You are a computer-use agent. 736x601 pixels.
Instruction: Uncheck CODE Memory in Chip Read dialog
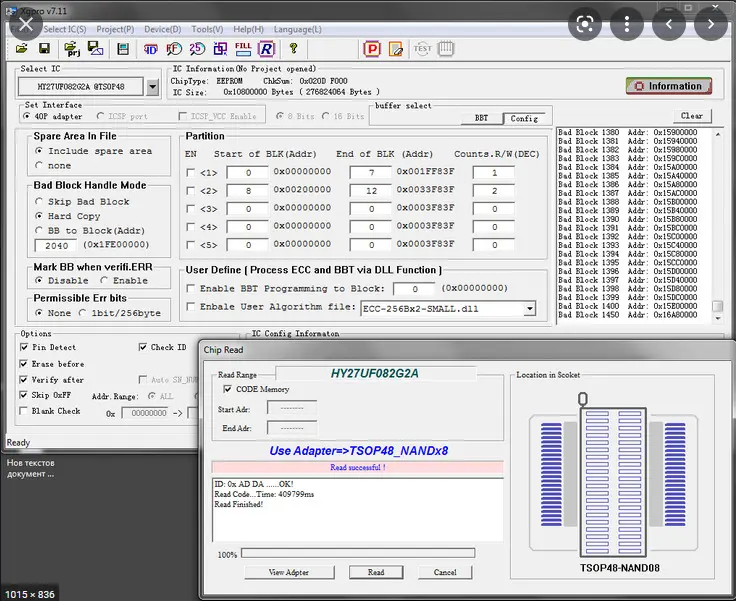(228, 389)
